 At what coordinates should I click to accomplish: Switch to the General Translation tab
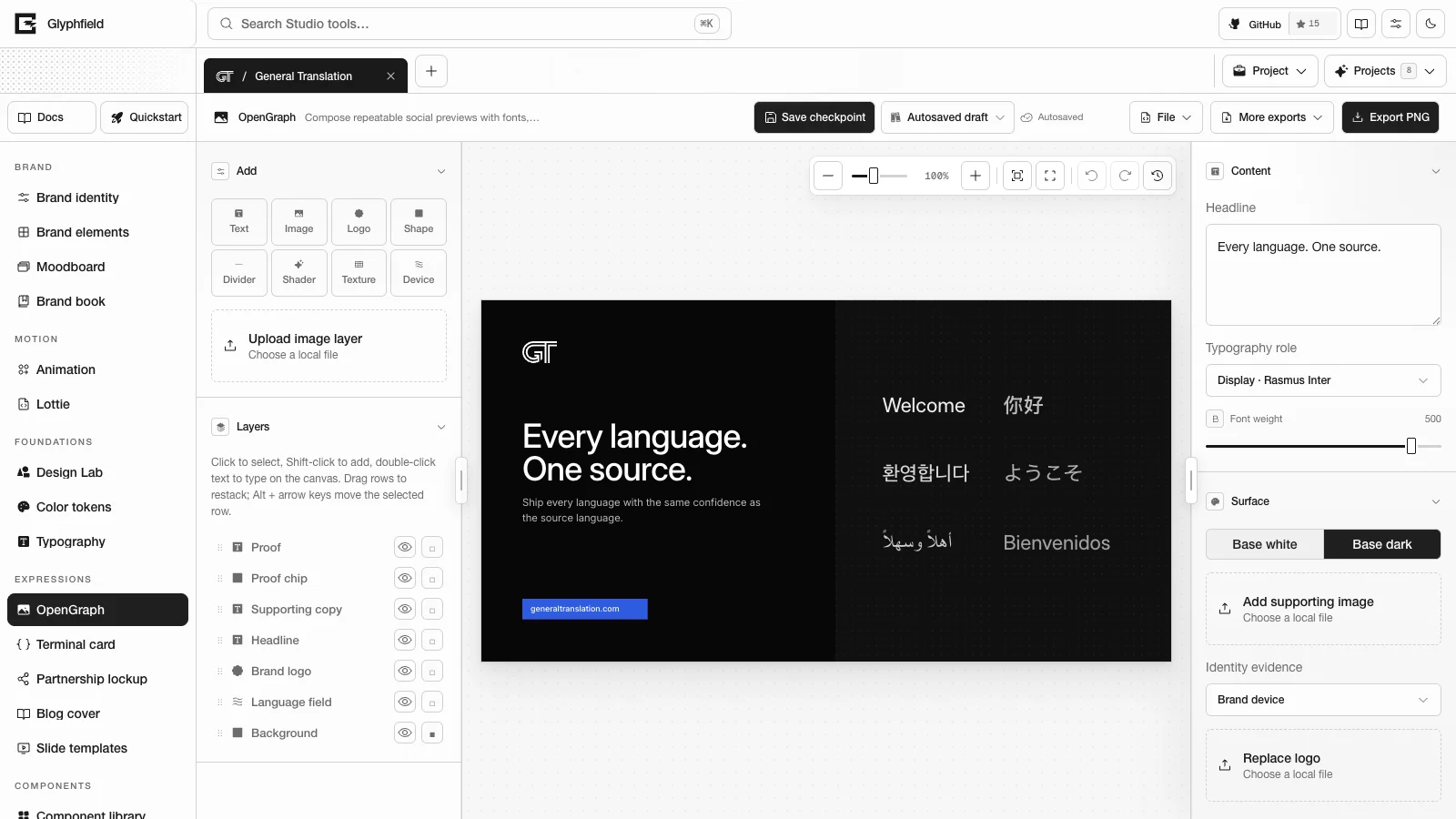pyautogui.click(x=306, y=76)
